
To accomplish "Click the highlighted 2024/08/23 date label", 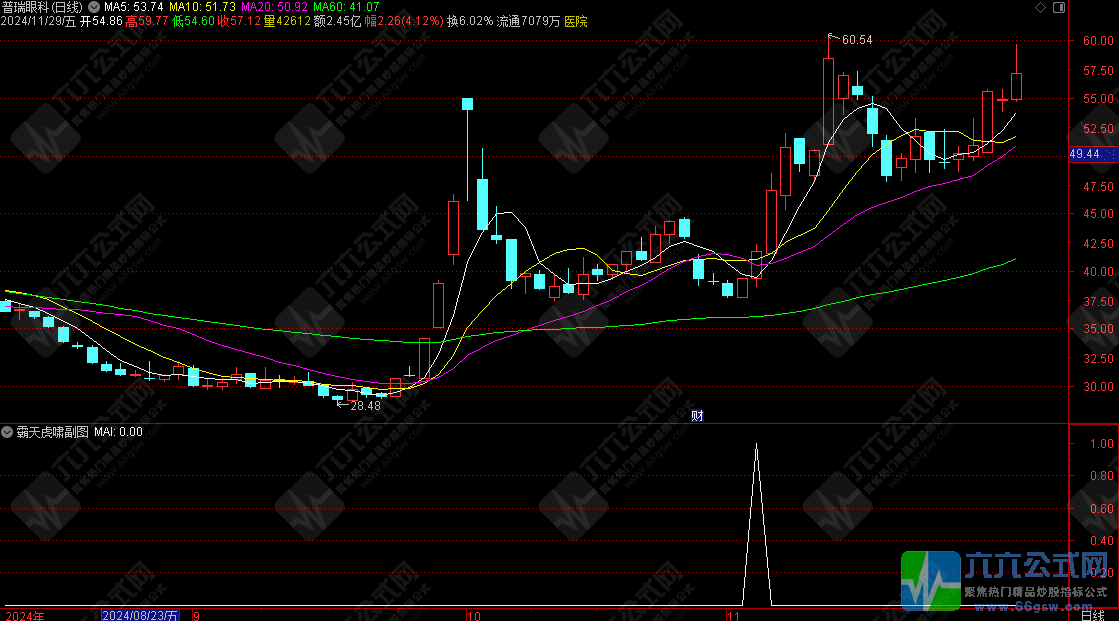I will (x=140, y=615).
